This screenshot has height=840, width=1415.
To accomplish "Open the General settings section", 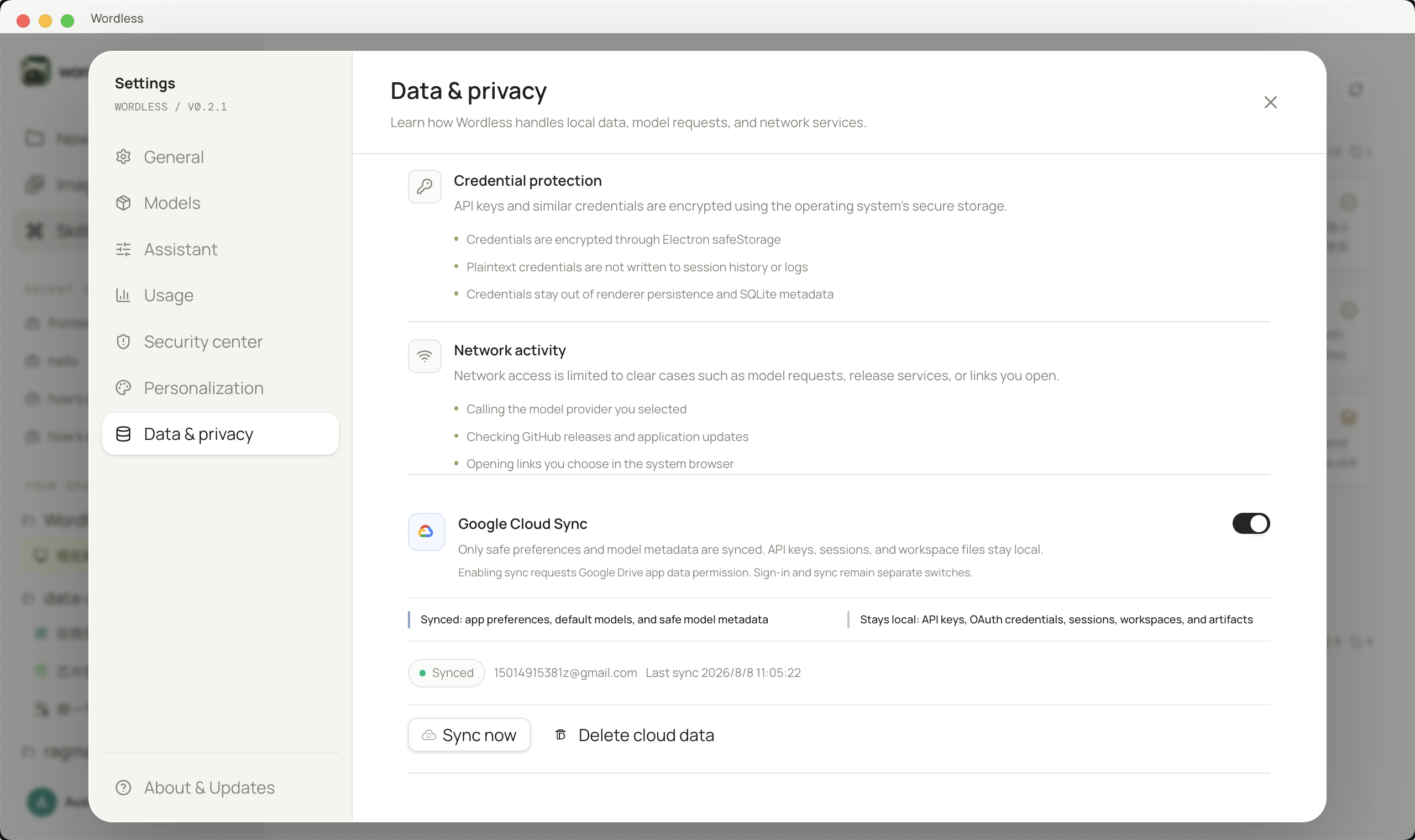I will coord(220,157).
